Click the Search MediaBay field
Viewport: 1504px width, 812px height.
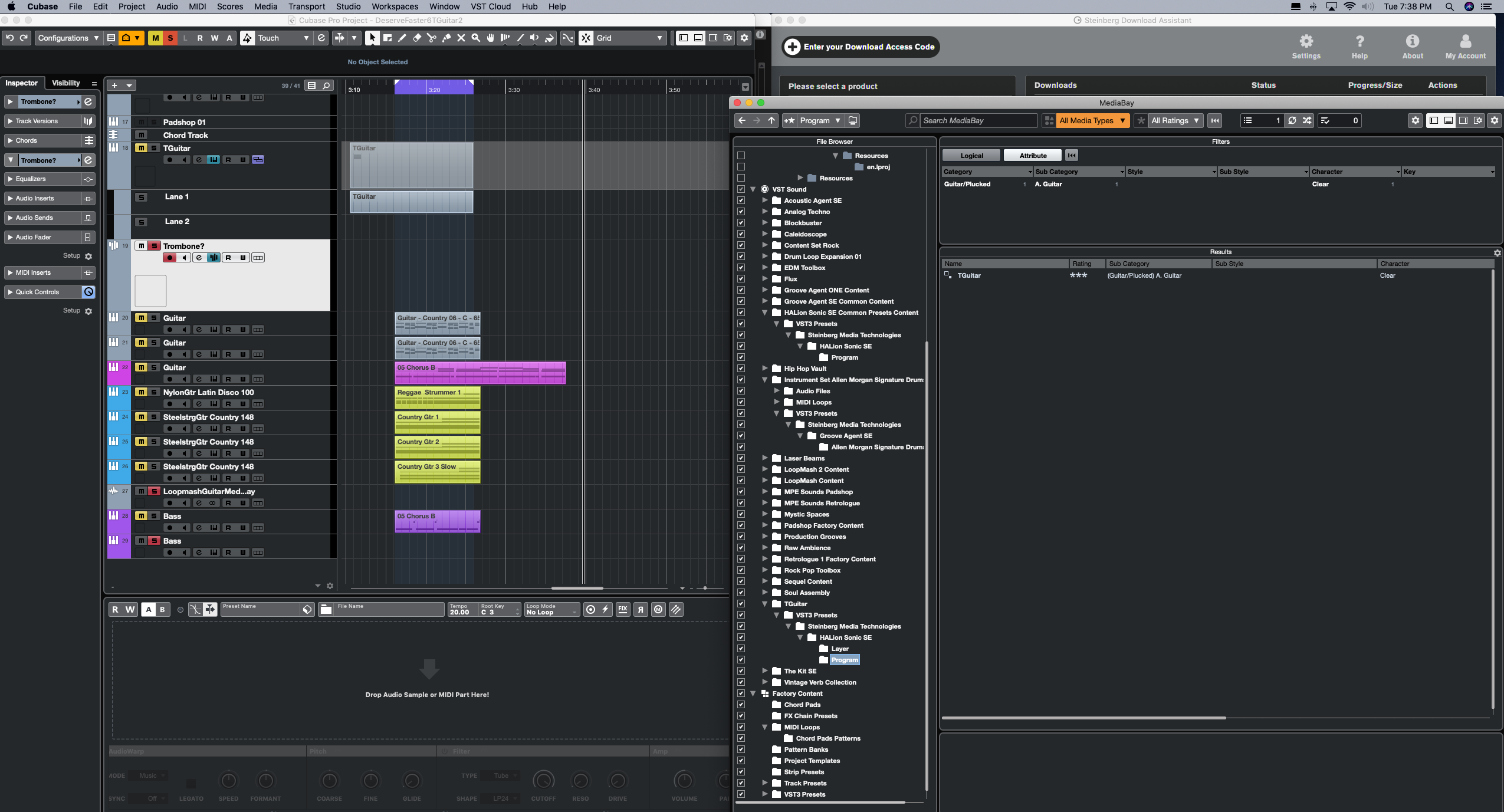pyautogui.click(x=978, y=120)
